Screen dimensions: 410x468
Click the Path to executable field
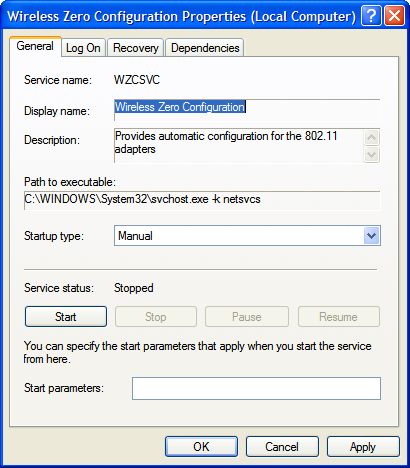[202, 200]
